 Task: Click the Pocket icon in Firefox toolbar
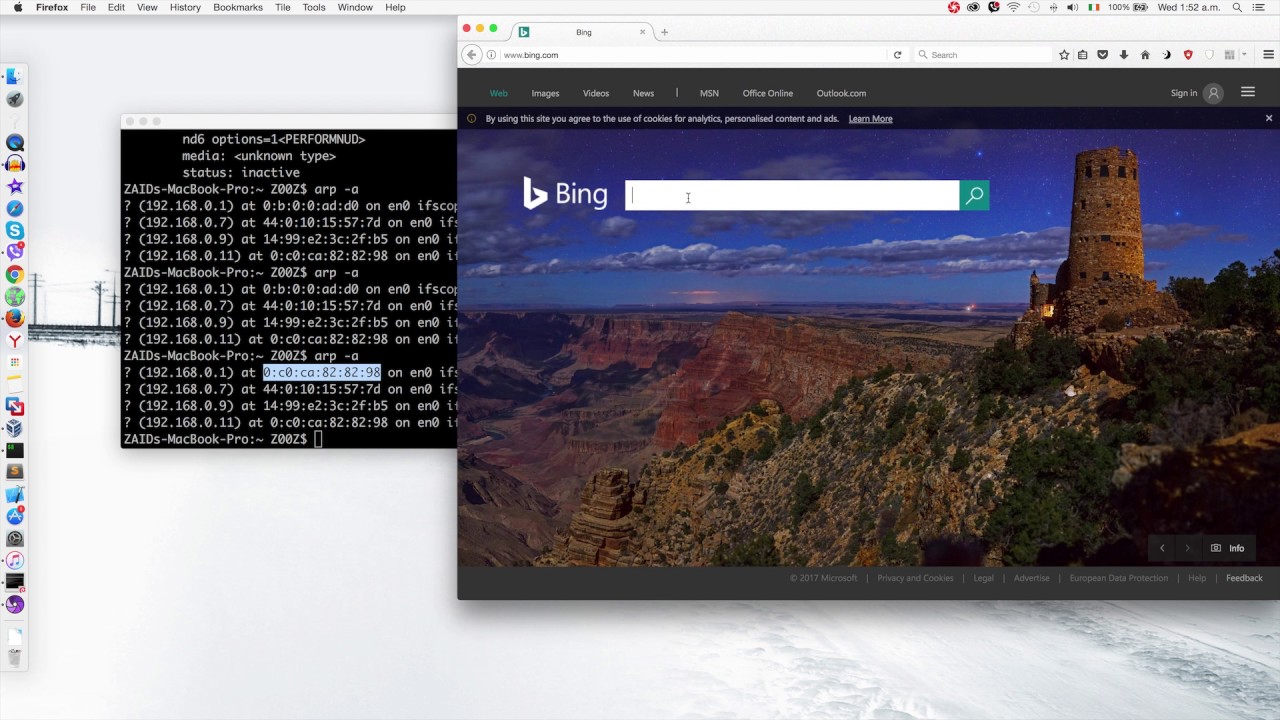click(x=1103, y=55)
